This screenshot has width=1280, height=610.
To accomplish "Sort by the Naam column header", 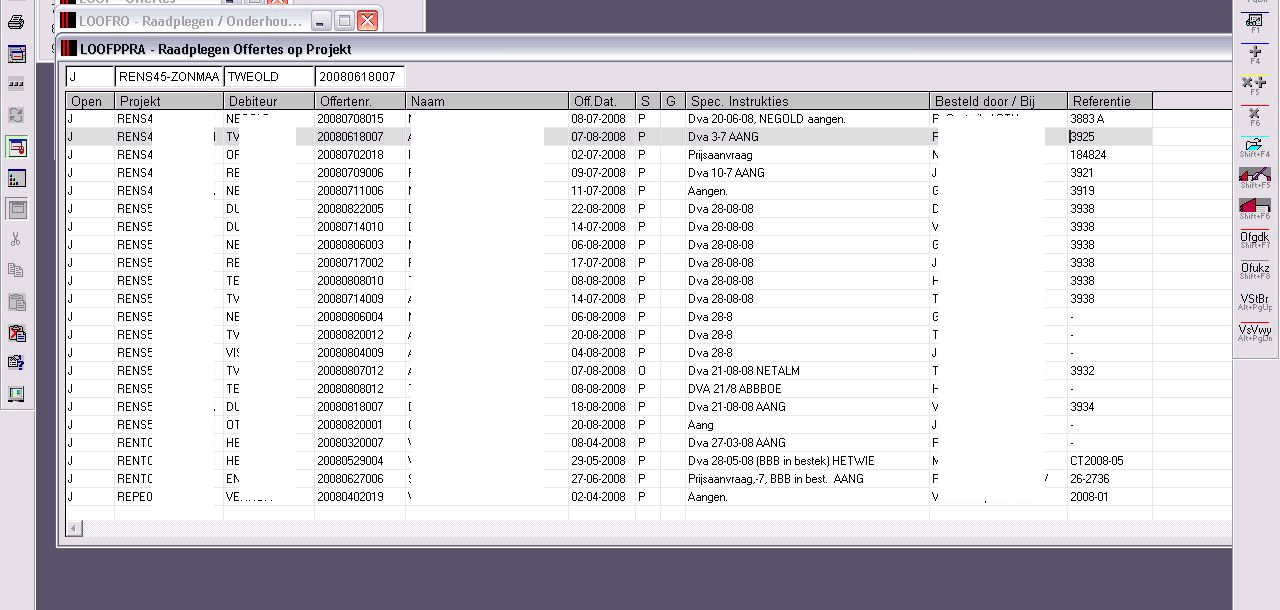I will click(x=487, y=101).
